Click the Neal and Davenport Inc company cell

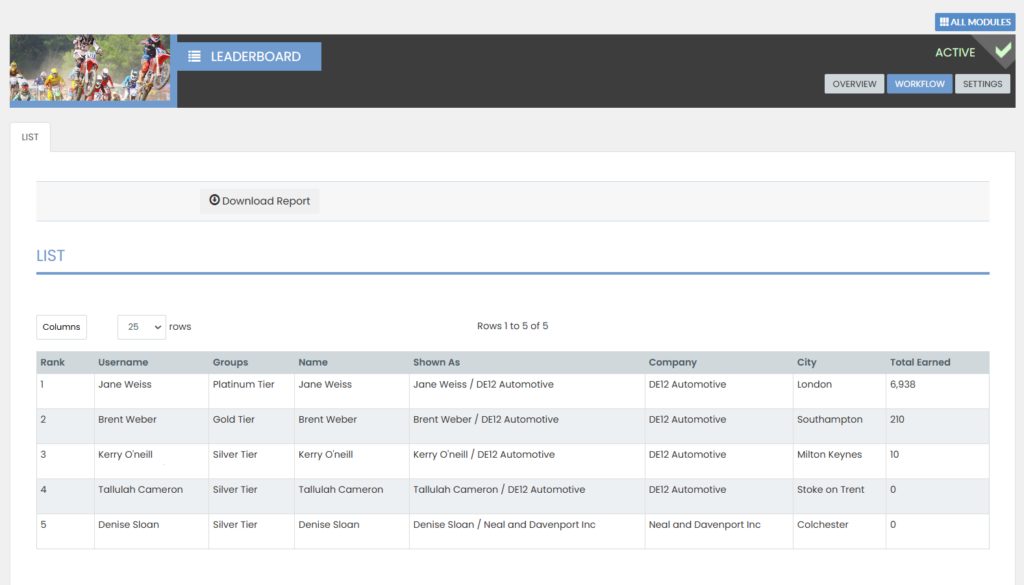pyautogui.click(x=704, y=524)
